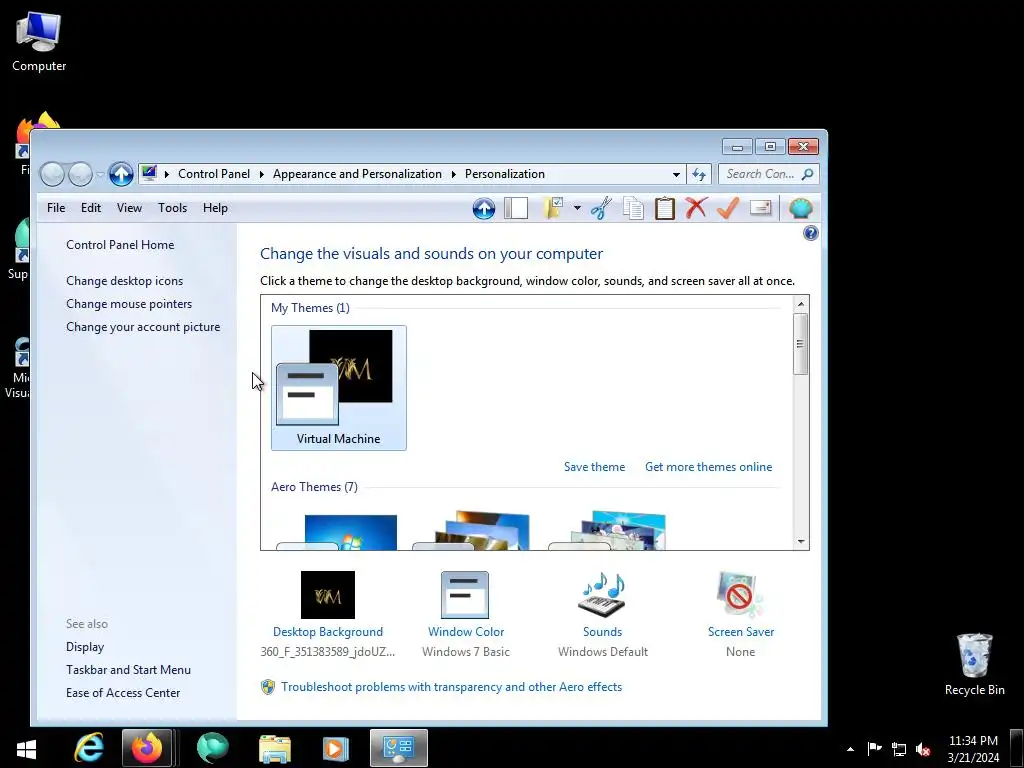Expand the address bar history dropdown

[677, 174]
